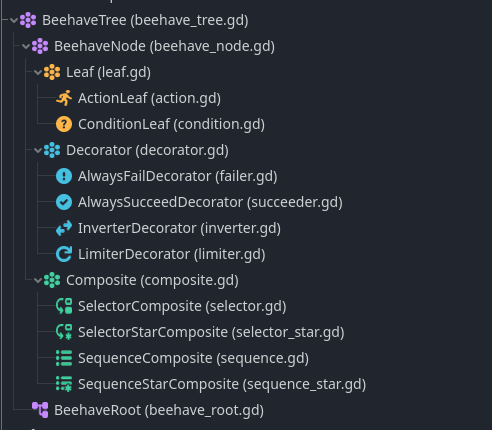Click the SelectorStarComposite icon with asterisk
Viewport: 492px width, 430px height.
coord(64,332)
